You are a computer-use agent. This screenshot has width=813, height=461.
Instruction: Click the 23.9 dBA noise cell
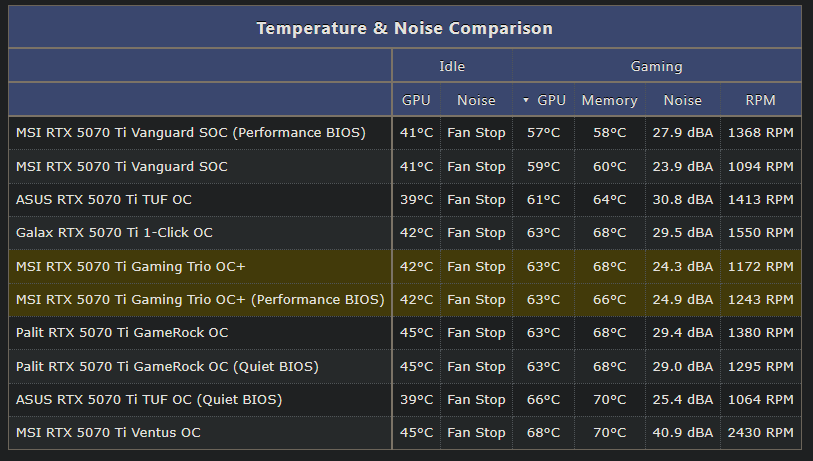point(682,166)
